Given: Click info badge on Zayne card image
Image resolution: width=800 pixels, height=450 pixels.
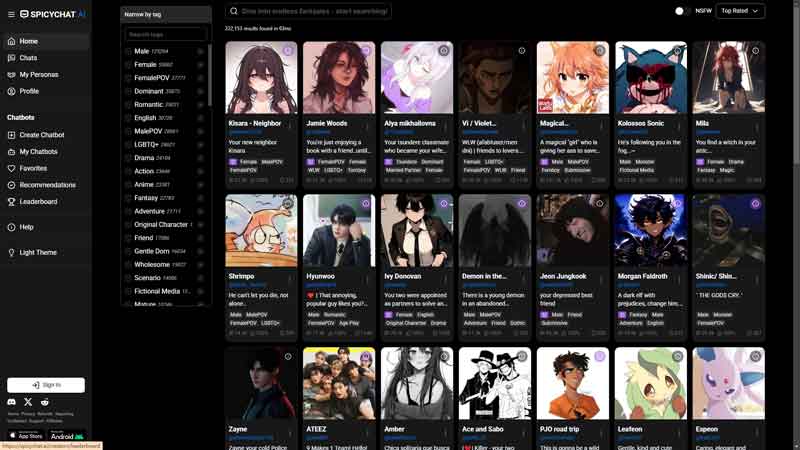Looking at the screenshot, I should point(288,357).
